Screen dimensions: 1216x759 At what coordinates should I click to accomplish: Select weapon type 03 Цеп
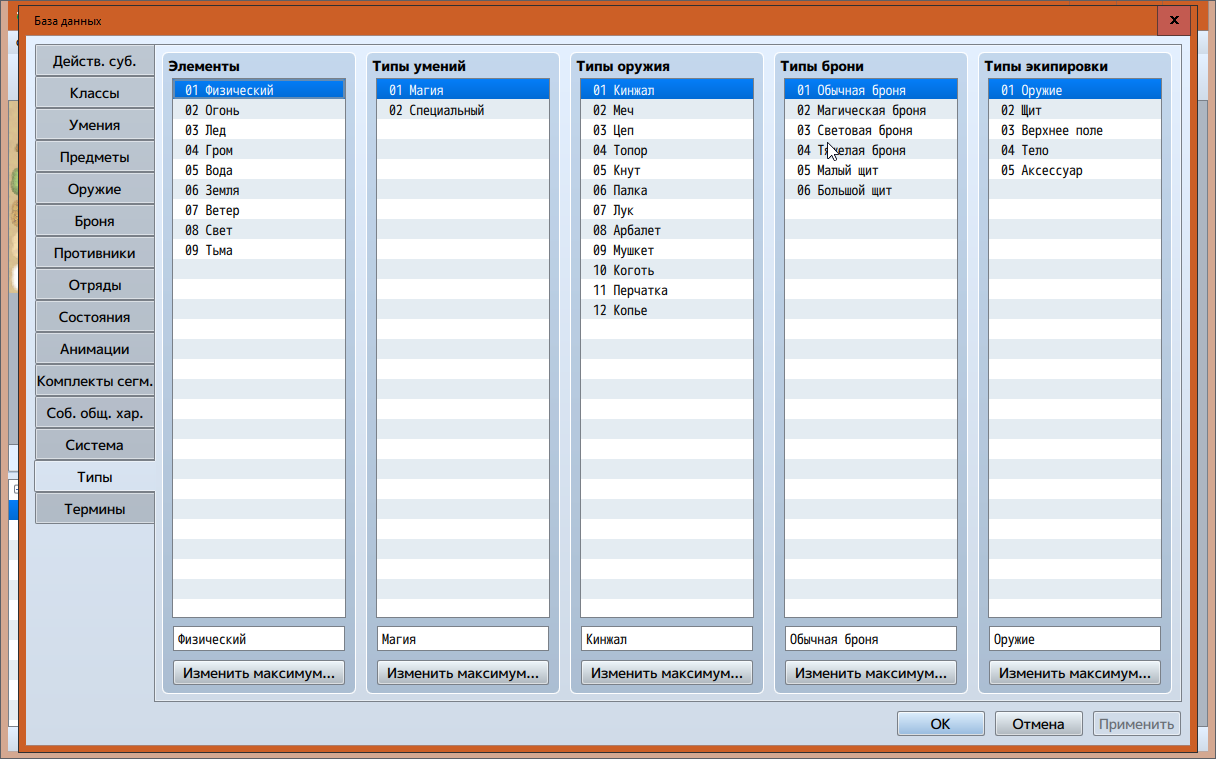point(667,130)
